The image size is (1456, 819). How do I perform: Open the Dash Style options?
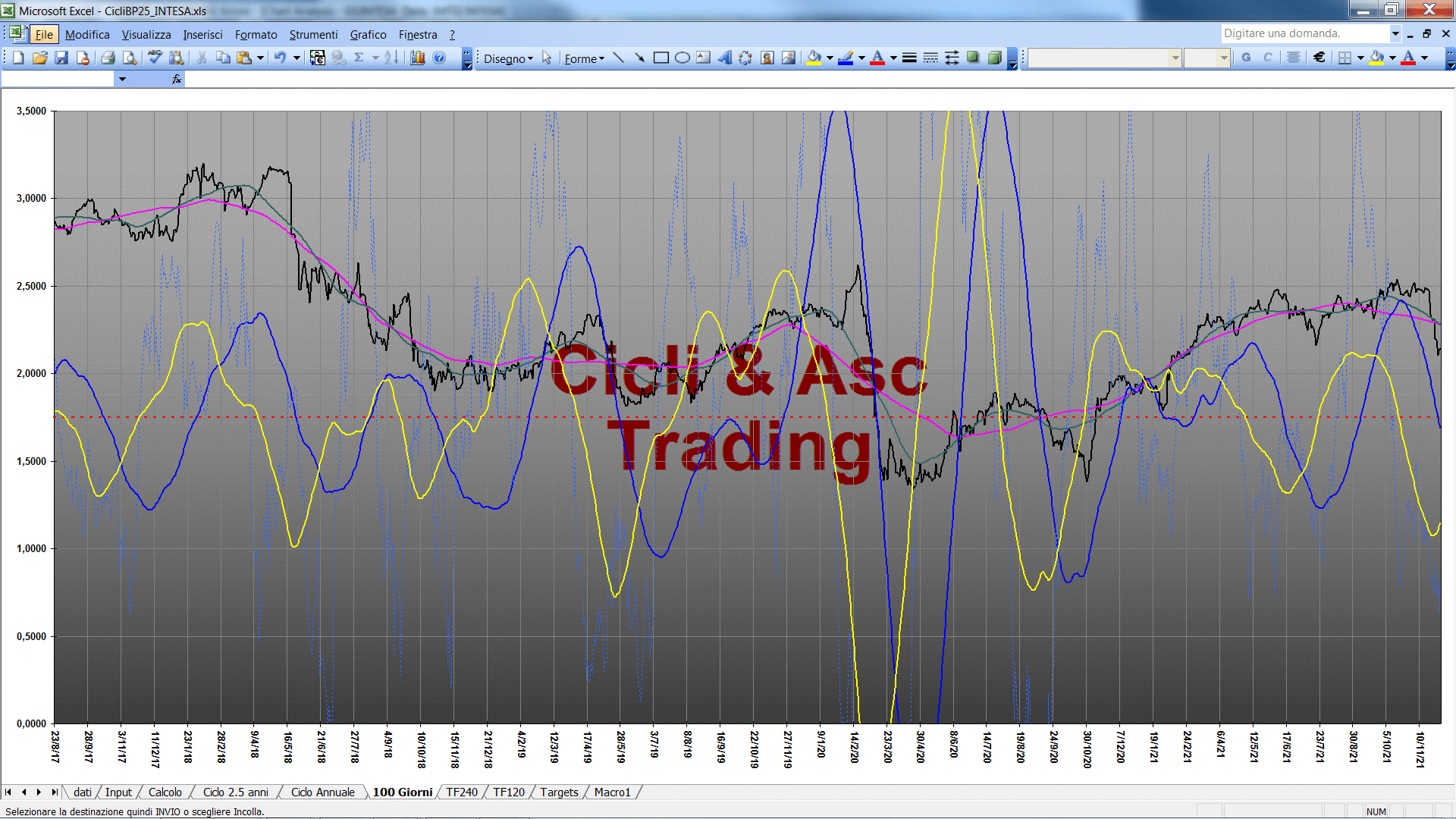click(x=930, y=58)
